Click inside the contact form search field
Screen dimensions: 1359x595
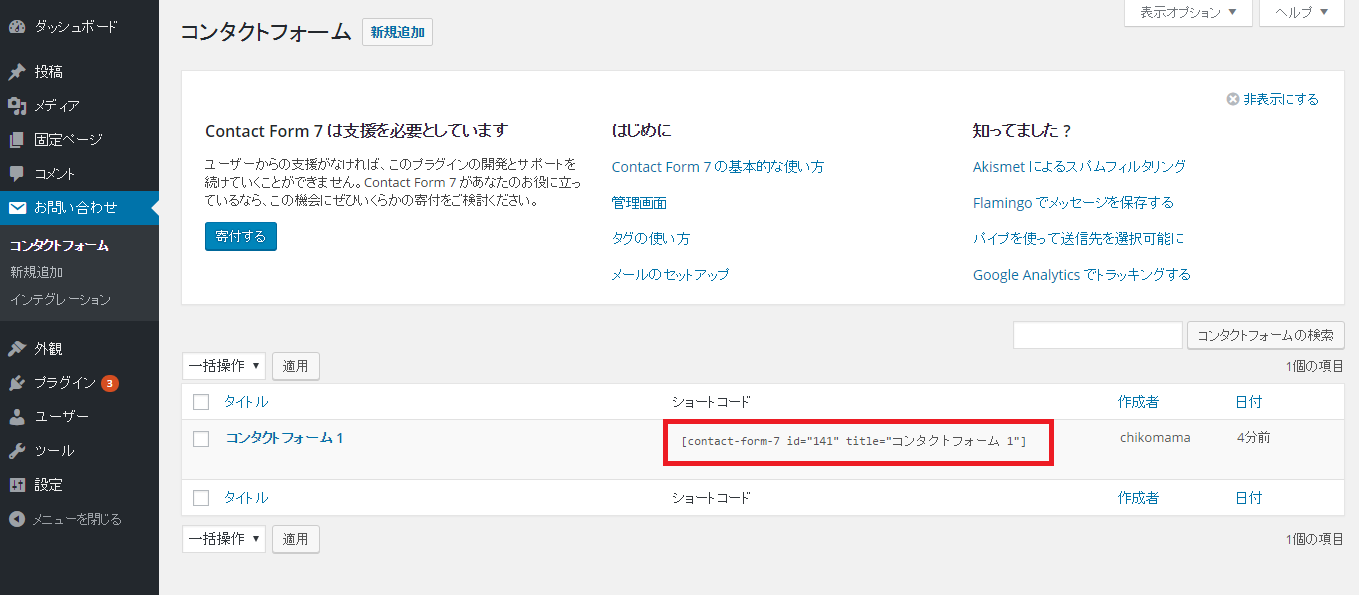(x=1097, y=335)
